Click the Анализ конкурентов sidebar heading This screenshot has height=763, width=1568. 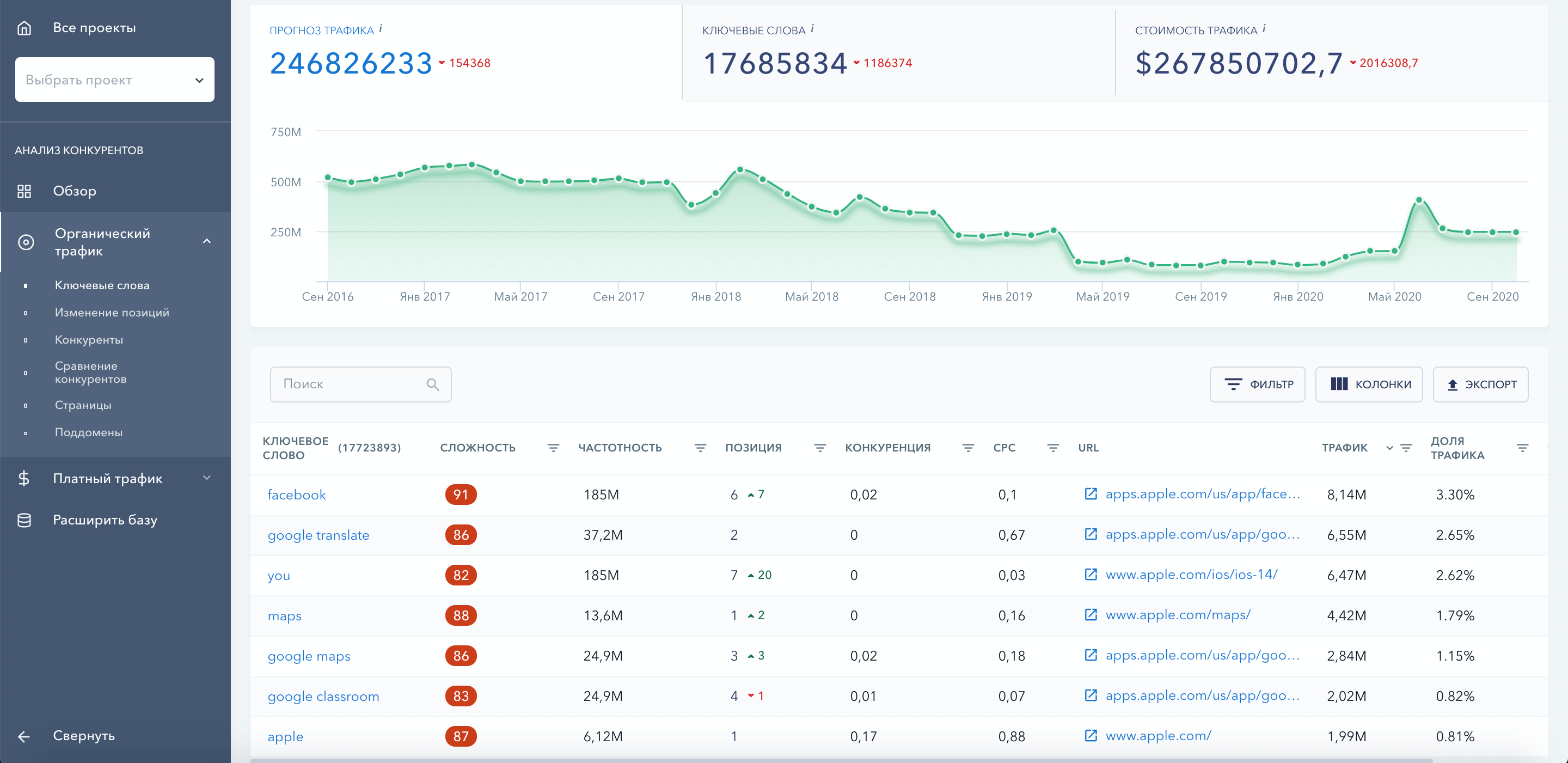79,150
